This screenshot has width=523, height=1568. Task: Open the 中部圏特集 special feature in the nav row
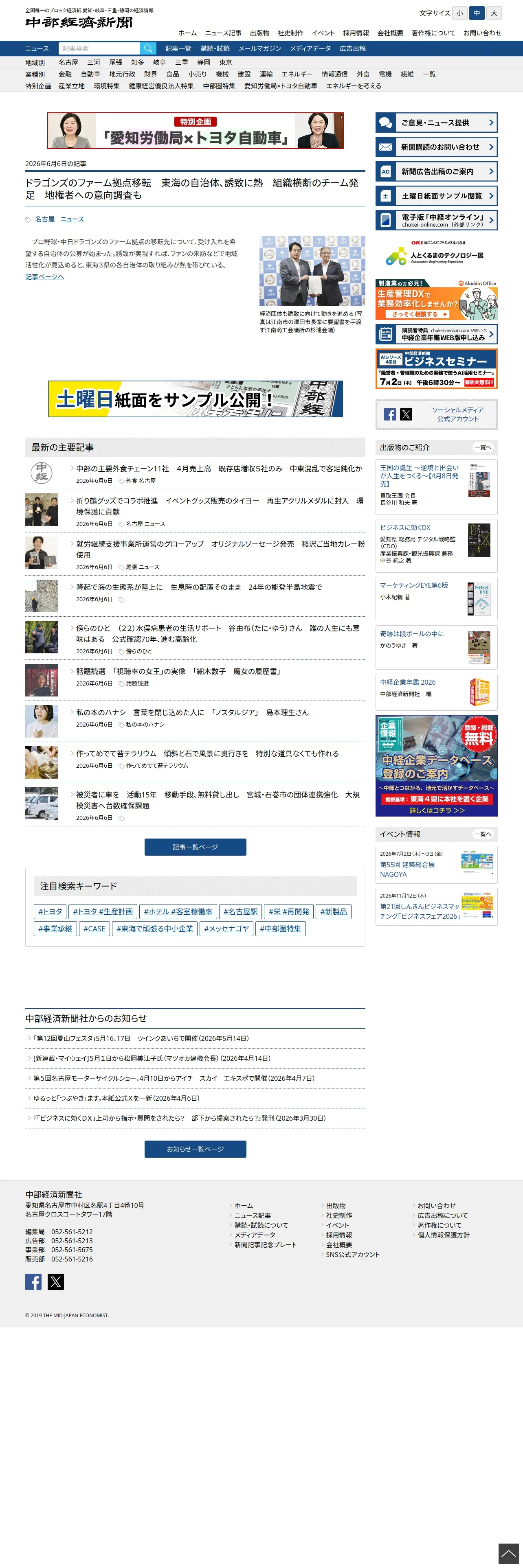pyautogui.click(x=219, y=86)
